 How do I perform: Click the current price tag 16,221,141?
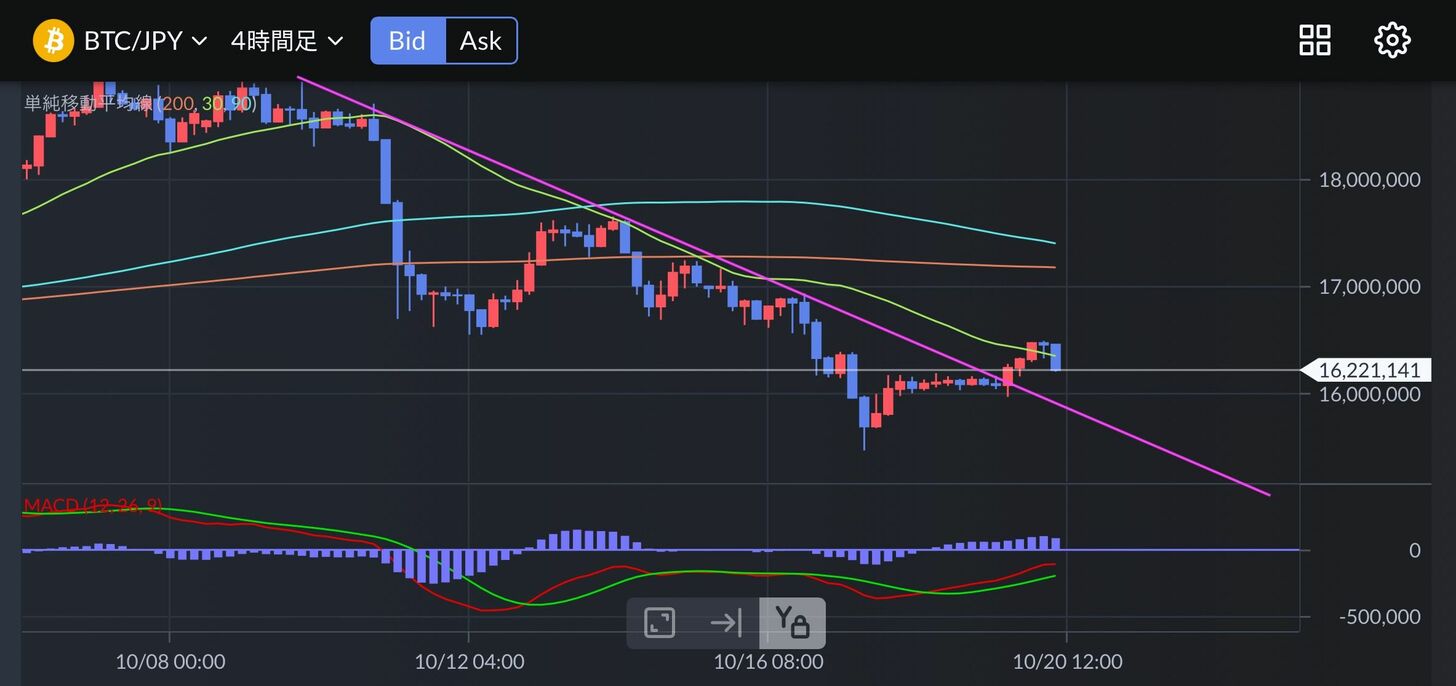pos(1368,371)
